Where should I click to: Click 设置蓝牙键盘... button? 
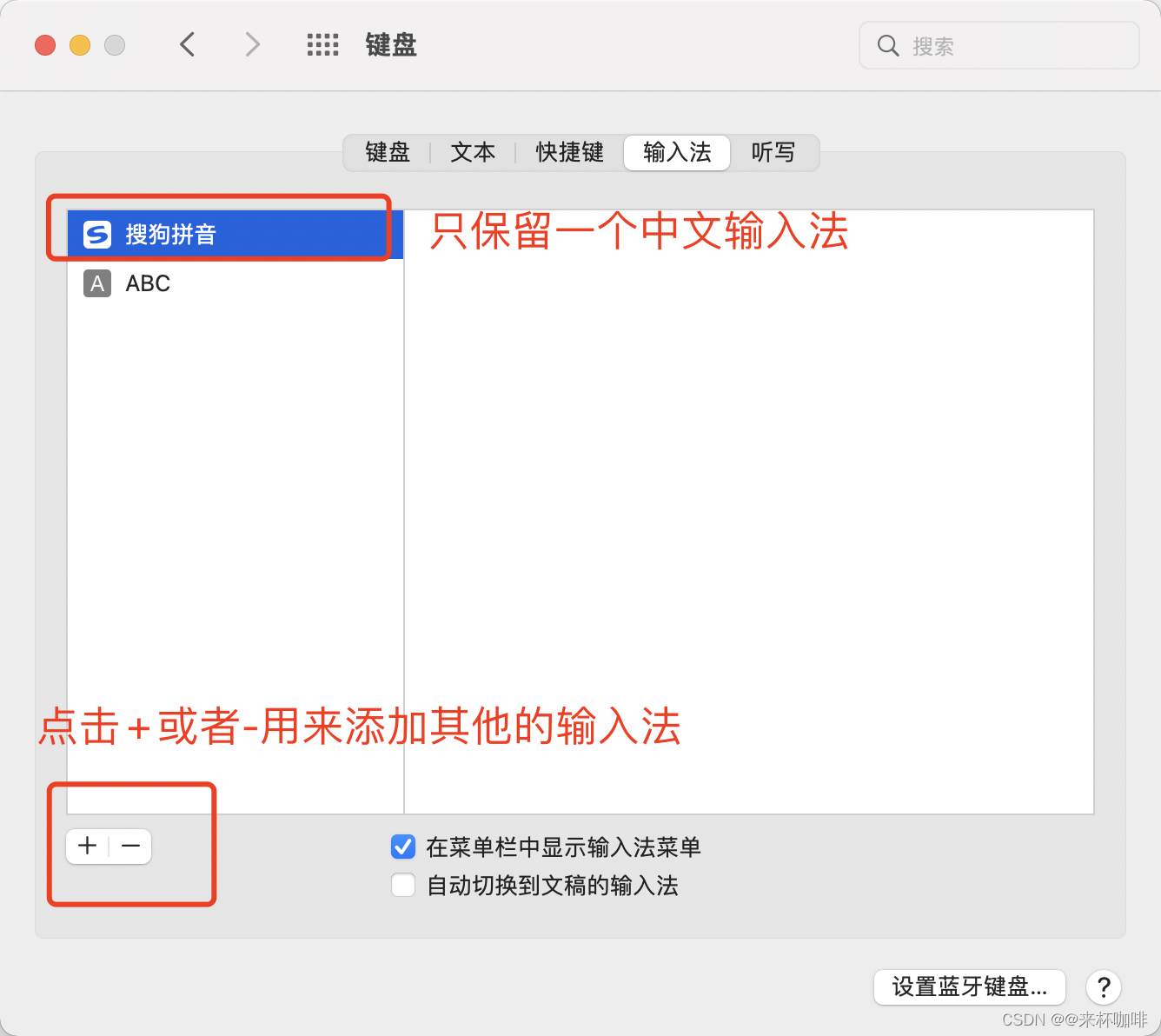(970, 987)
